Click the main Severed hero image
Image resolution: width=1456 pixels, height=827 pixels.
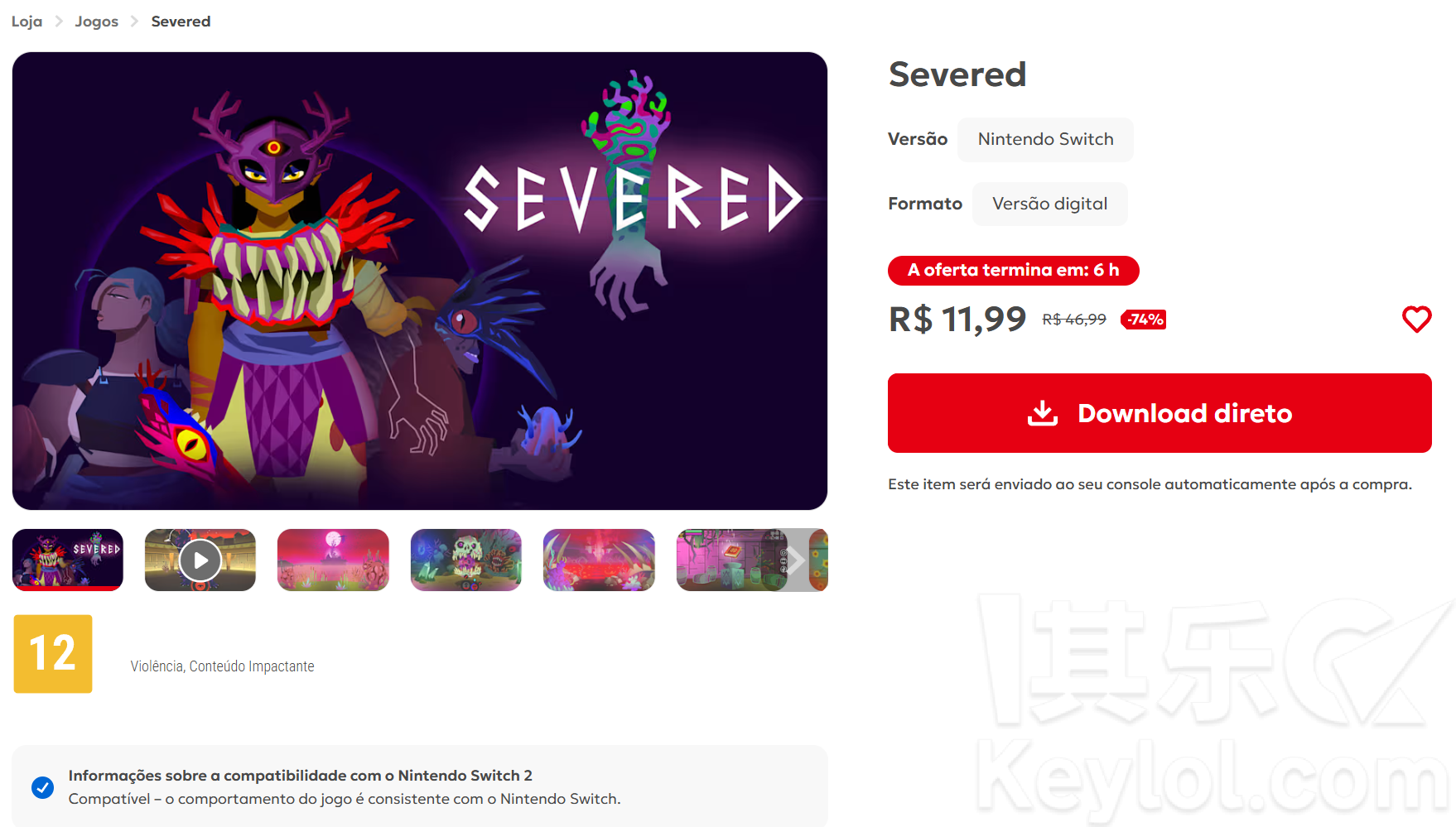[420, 281]
